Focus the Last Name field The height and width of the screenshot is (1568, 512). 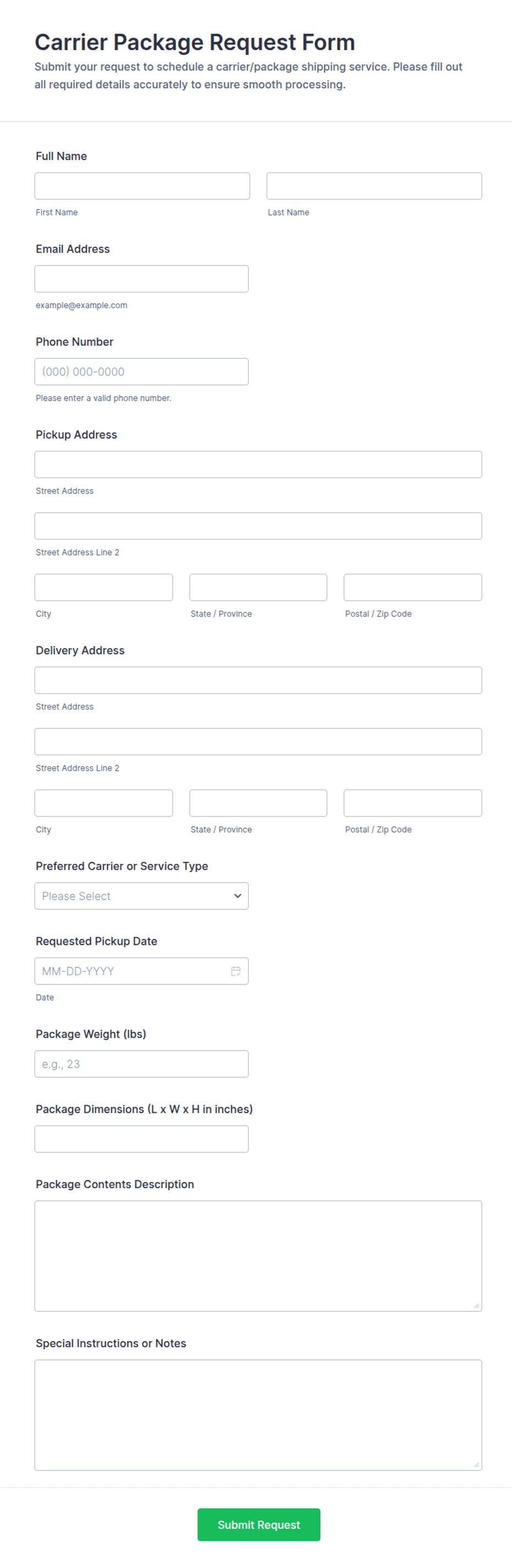pos(374,186)
